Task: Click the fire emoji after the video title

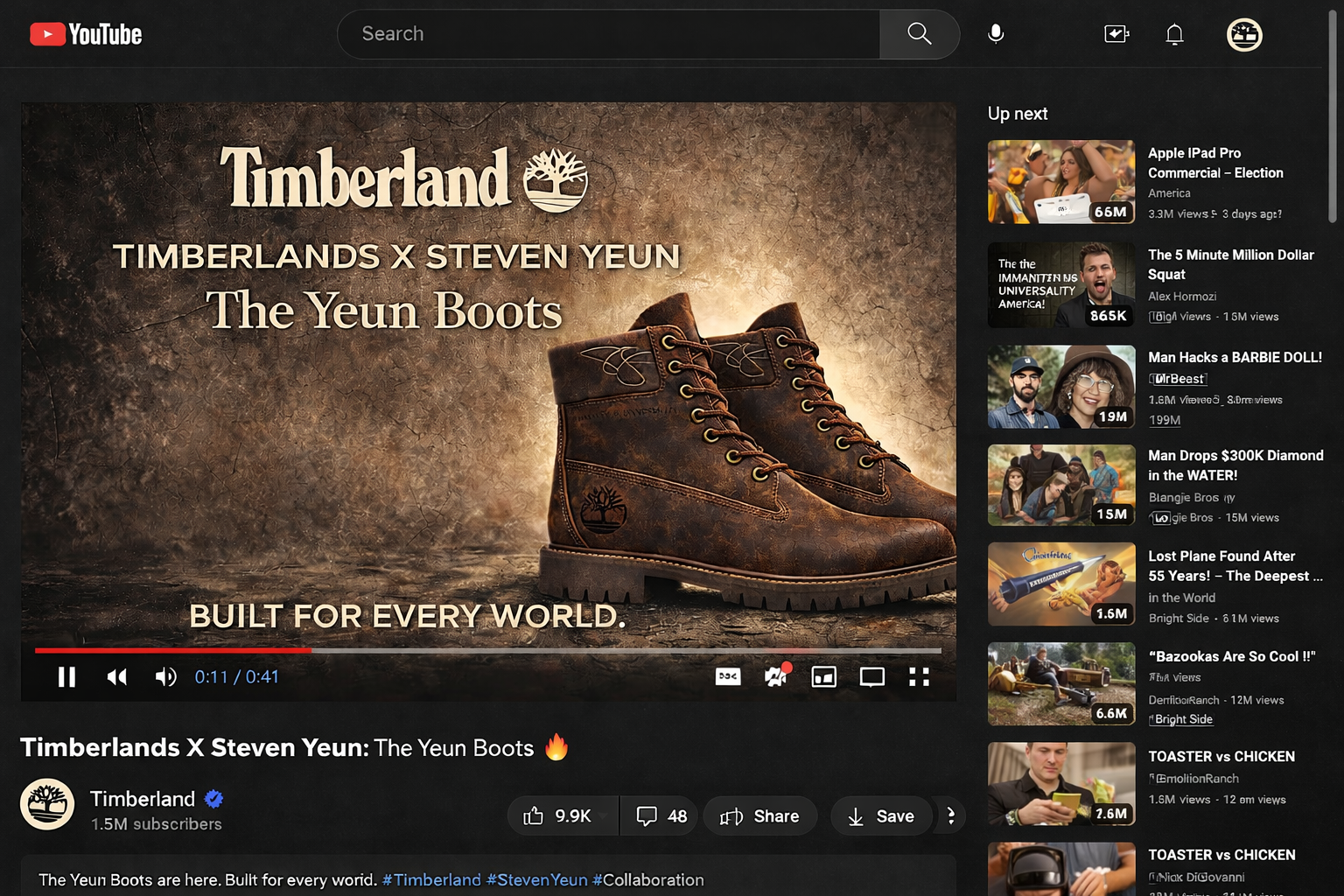Action: [x=556, y=747]
